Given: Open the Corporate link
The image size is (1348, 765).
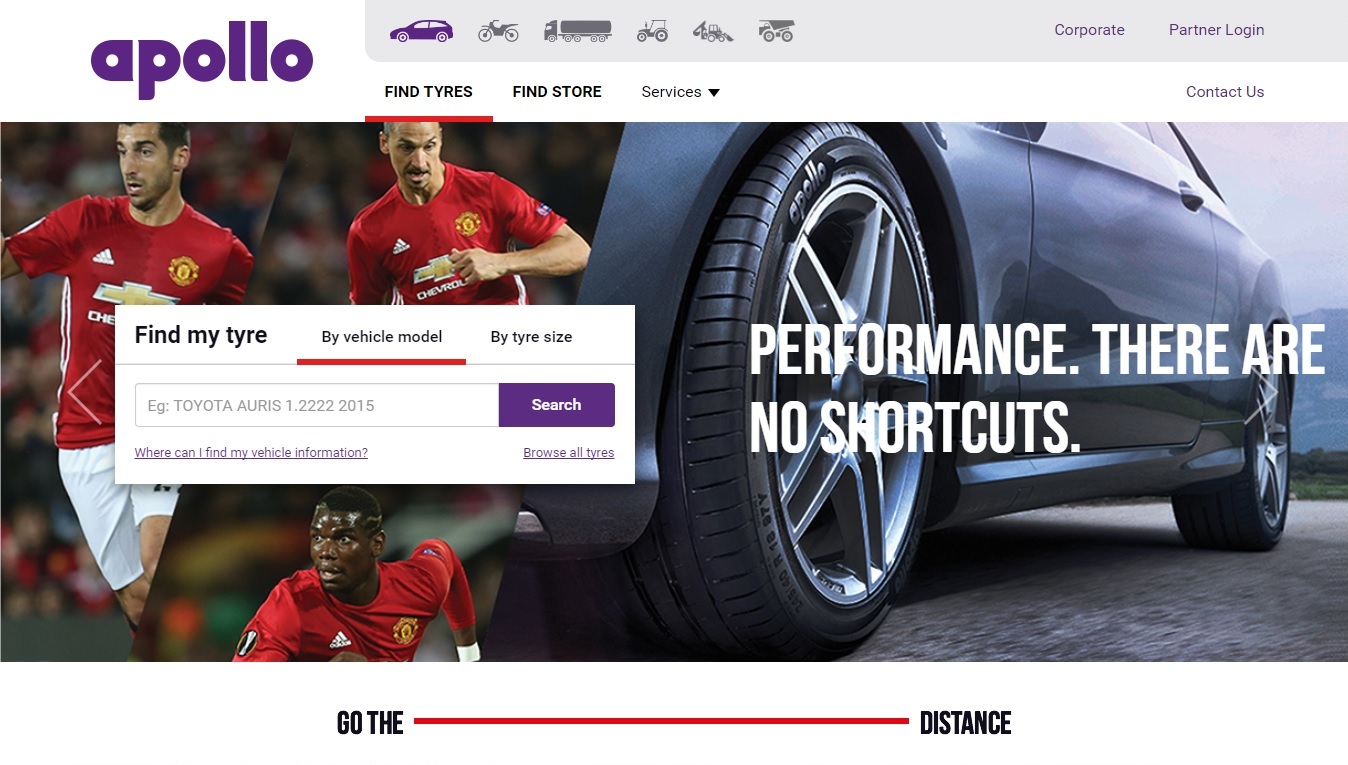Looking at the screenshot, I should pyautogui.click(x=1089, y=30).
